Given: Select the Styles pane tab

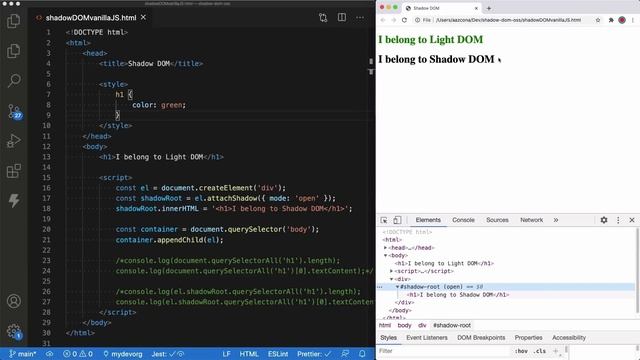Looking at the screenshot, I should click(388, 338).
